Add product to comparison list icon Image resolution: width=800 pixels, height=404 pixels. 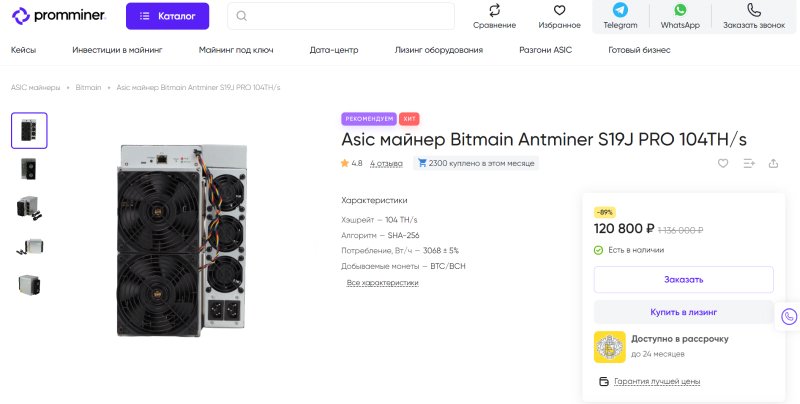tap(748, 163)
